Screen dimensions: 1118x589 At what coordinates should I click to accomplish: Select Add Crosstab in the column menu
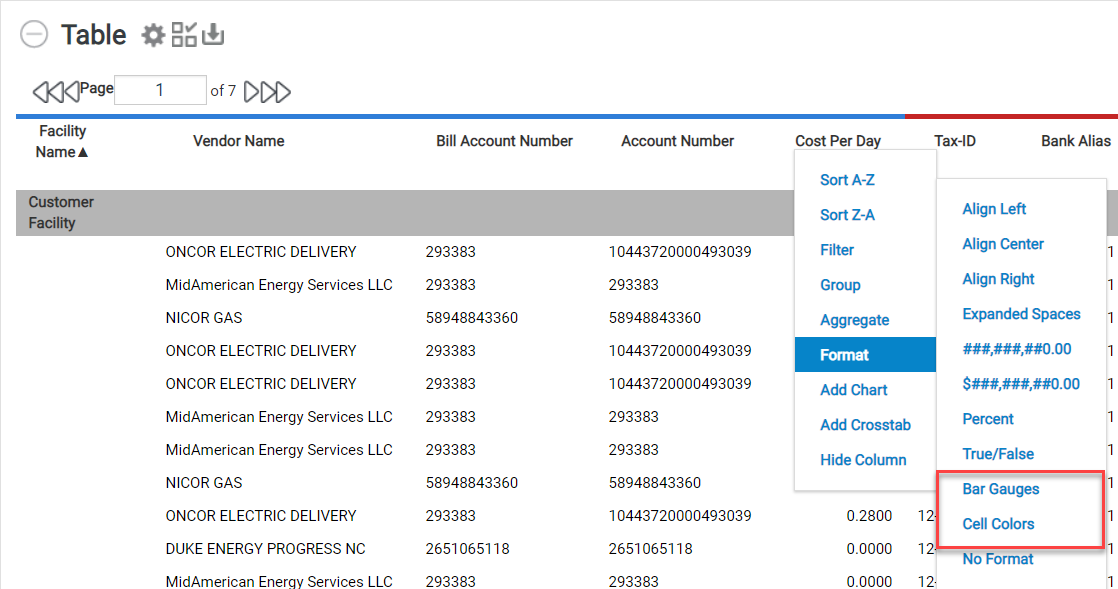pos(865,424)
